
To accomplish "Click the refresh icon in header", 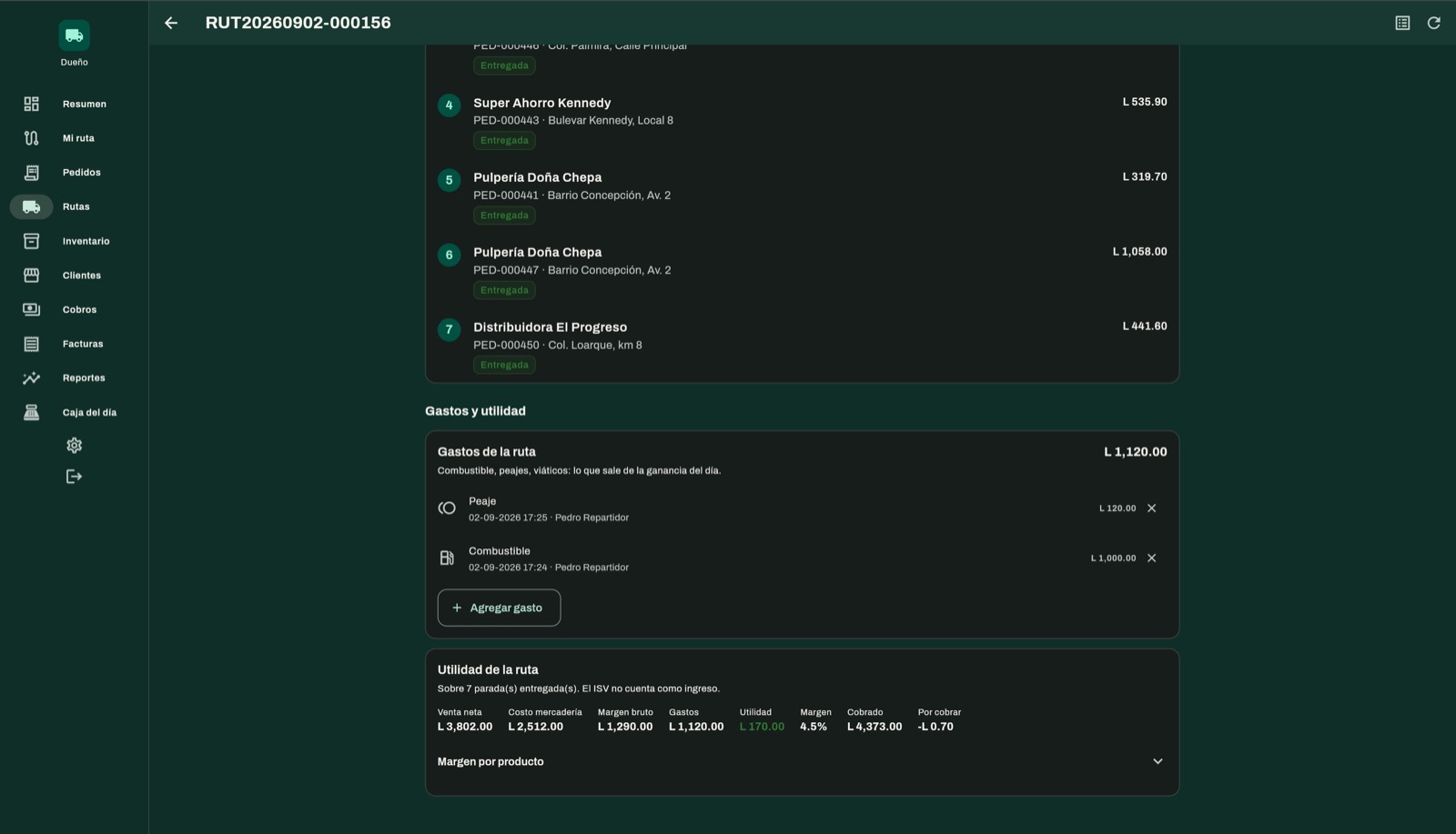I will (x=1433, y=23).
